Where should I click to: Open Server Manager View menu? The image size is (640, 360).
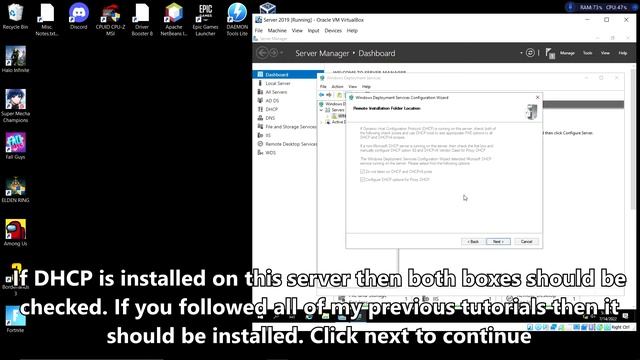point(605,53)
